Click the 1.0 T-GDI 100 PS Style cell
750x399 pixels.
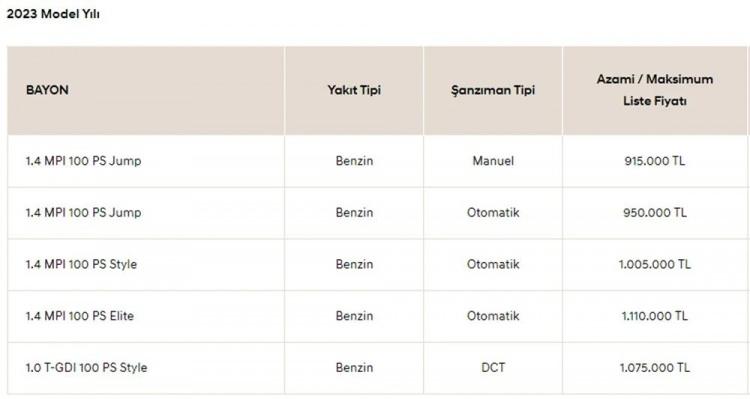click(86, 367)
